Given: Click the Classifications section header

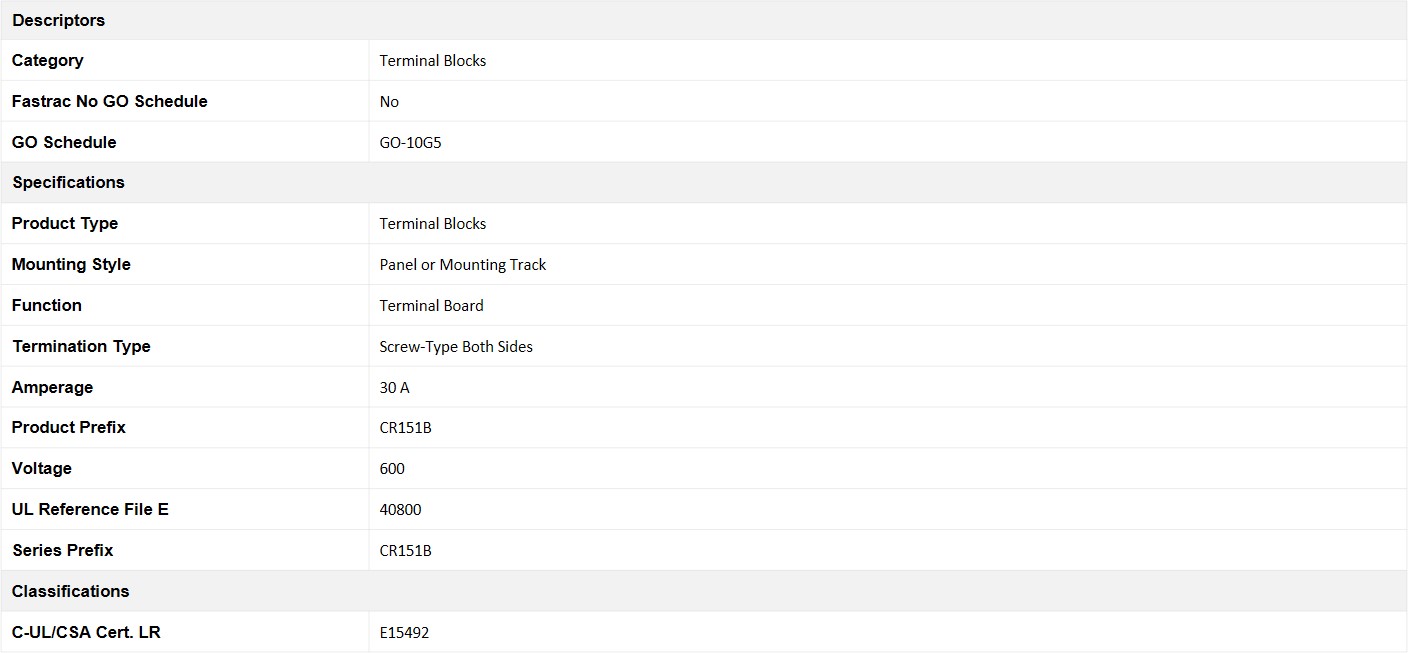Looking at the screenshot, I should pyautogui.click(x=70, y=591).
